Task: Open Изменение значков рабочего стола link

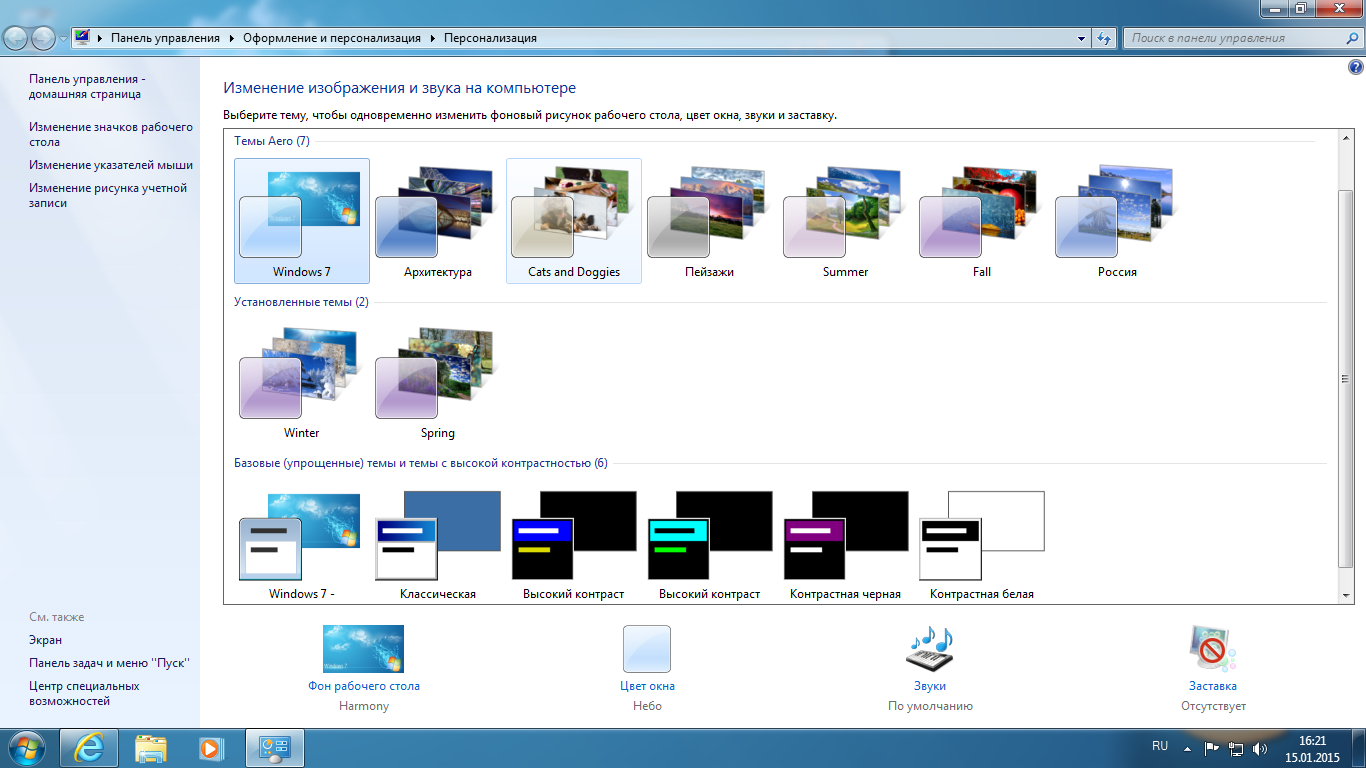Action: point(111,134)
